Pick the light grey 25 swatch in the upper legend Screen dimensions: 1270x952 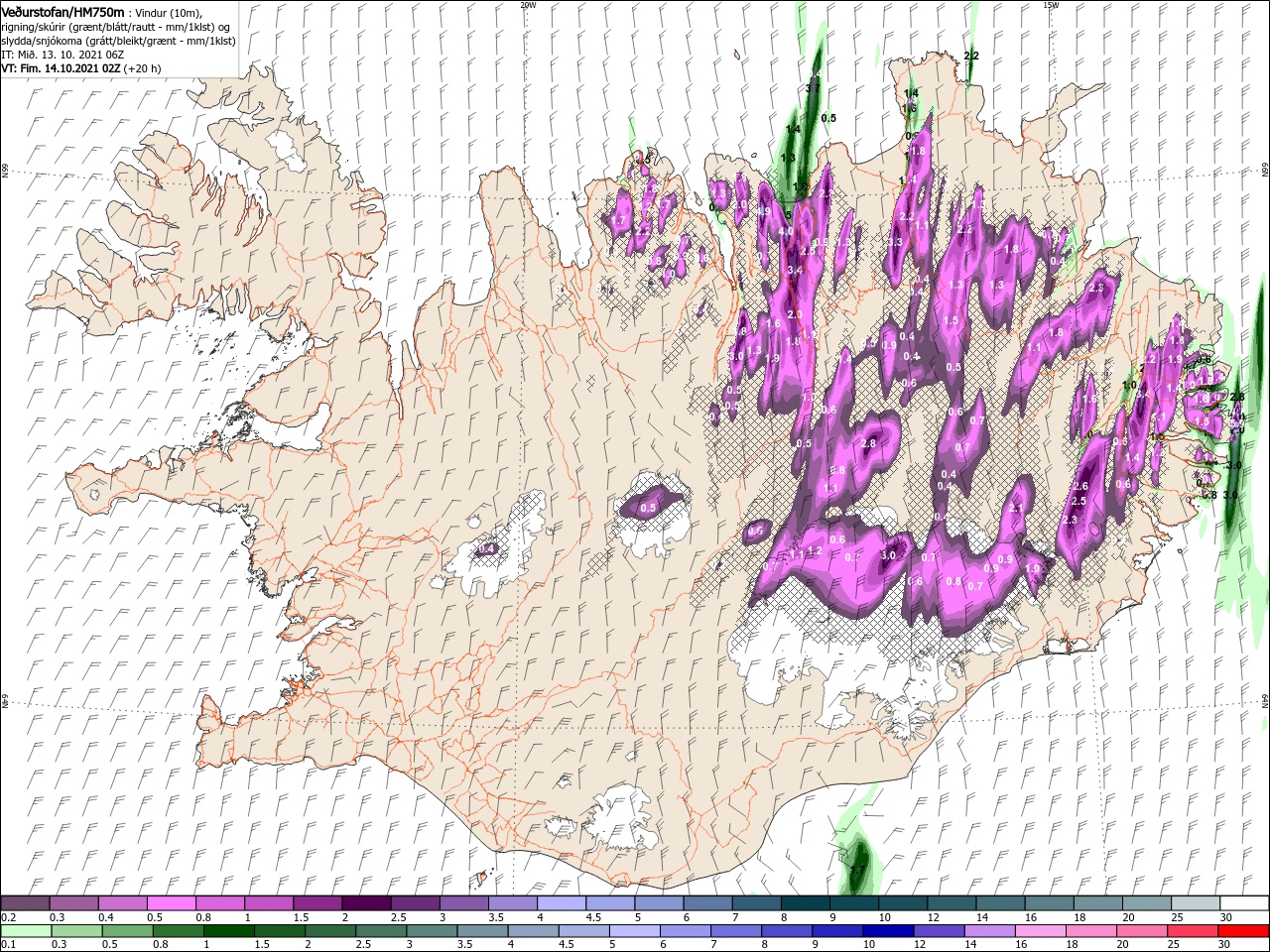click(x=1196, y=903)
